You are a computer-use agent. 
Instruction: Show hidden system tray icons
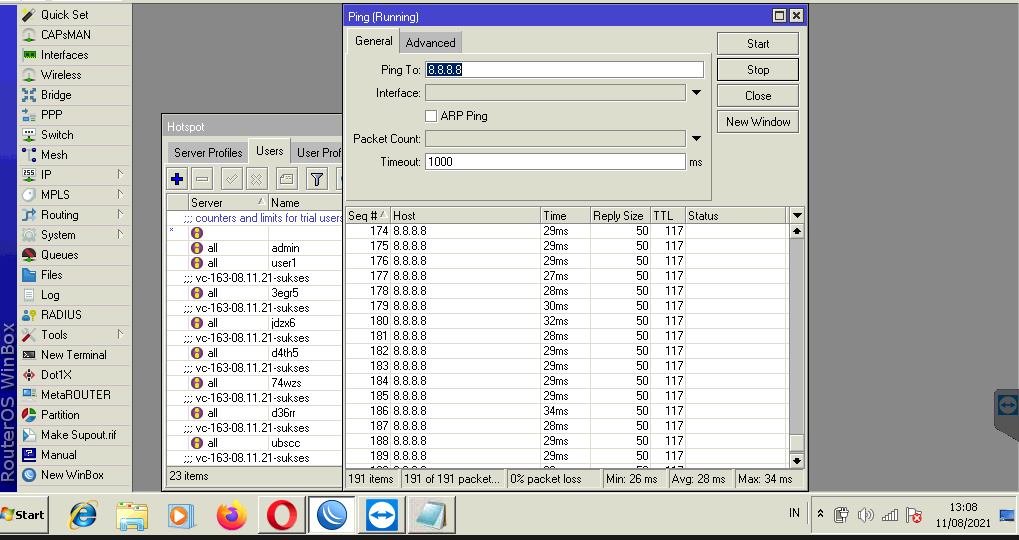pyautogui.click(x=821, y=514)
